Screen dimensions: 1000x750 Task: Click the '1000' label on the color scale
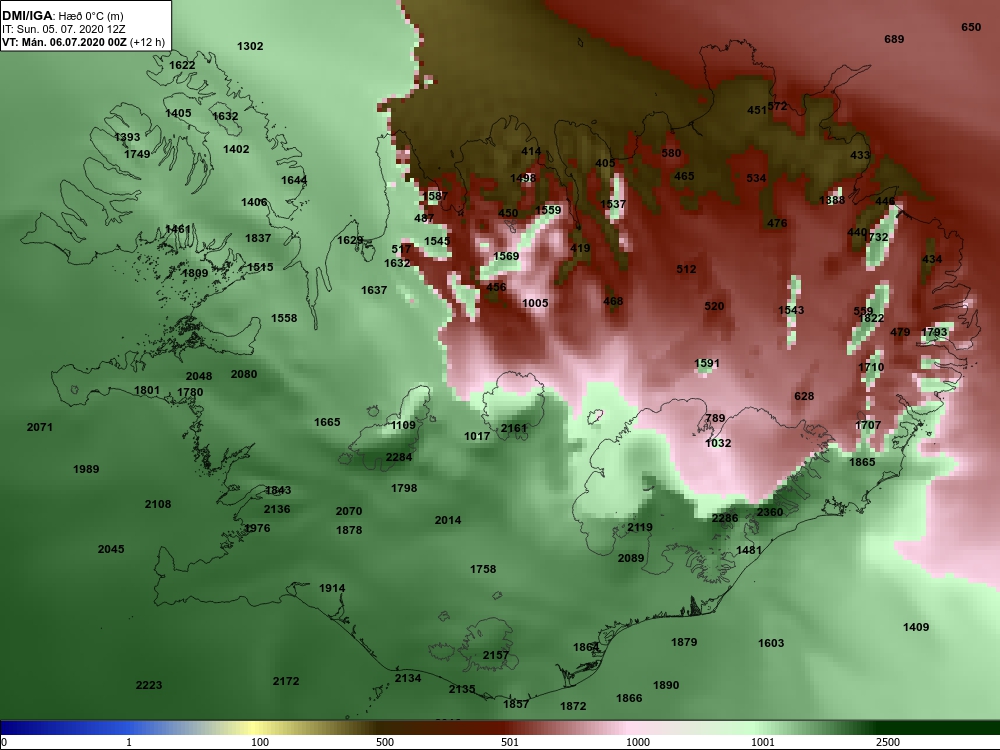pyautogui.click(x=638, y=742)
